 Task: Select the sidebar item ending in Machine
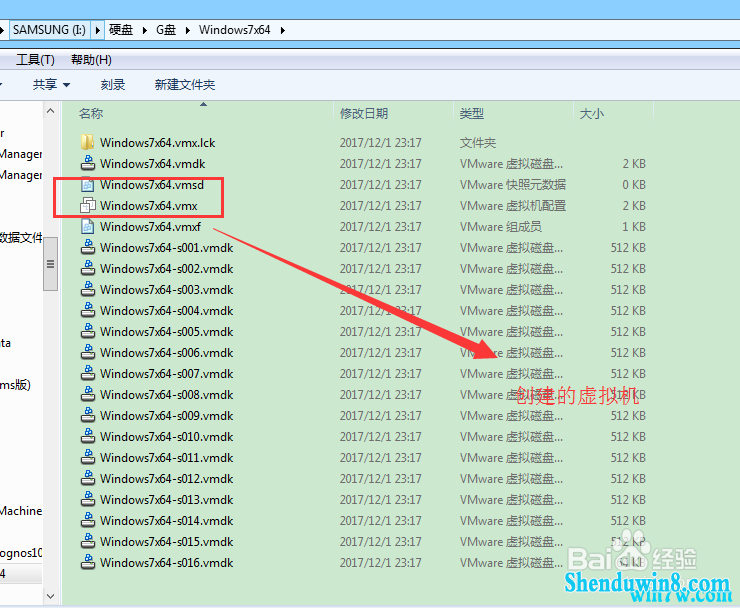pos(21,511)
